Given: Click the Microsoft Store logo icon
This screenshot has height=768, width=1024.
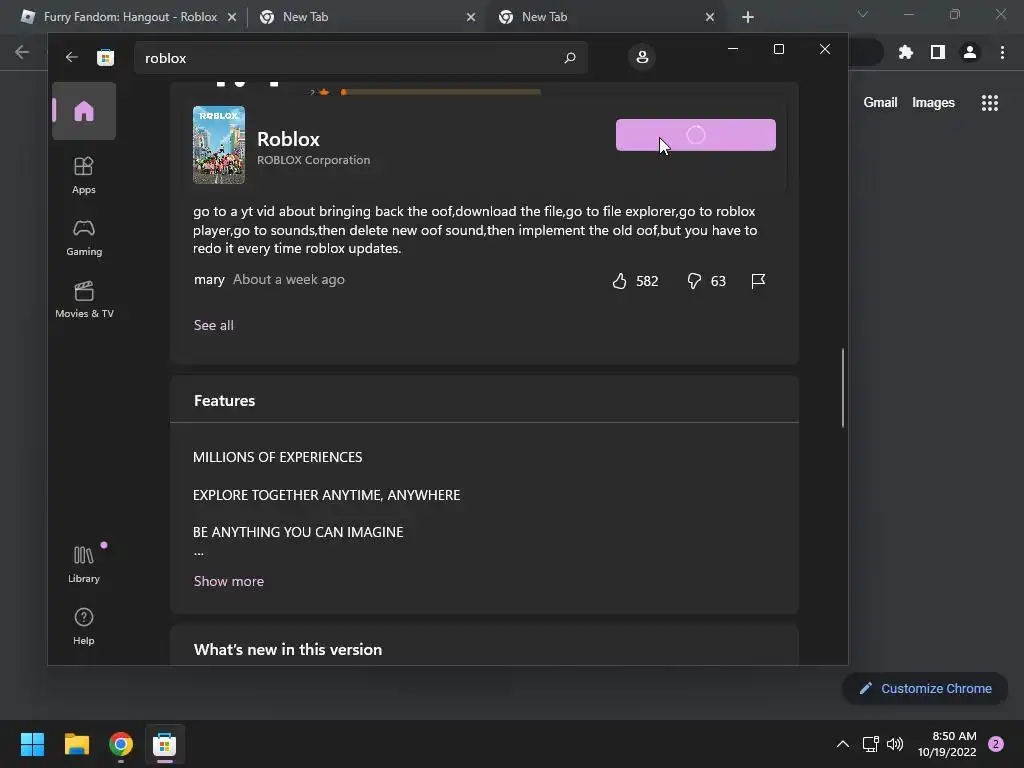Looking at the screenshot, I should (105, 57).
